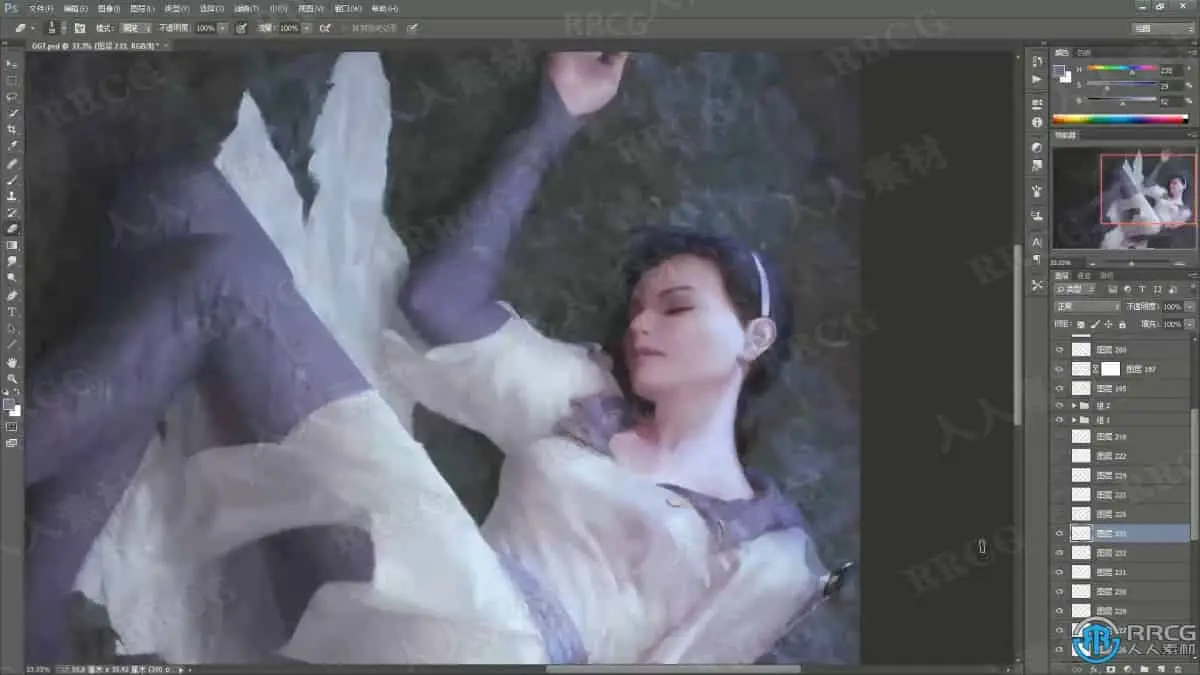Select the Horizontal Type tool

pyautogui.click(x=12, y=312)
